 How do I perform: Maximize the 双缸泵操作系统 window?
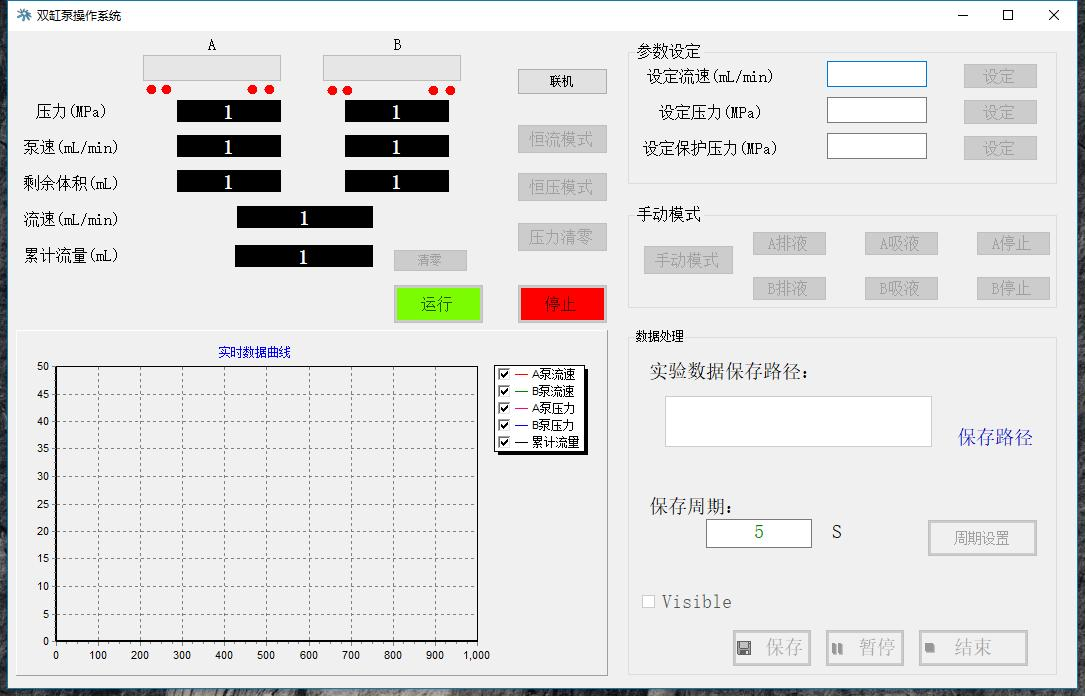pos(1008,15)
